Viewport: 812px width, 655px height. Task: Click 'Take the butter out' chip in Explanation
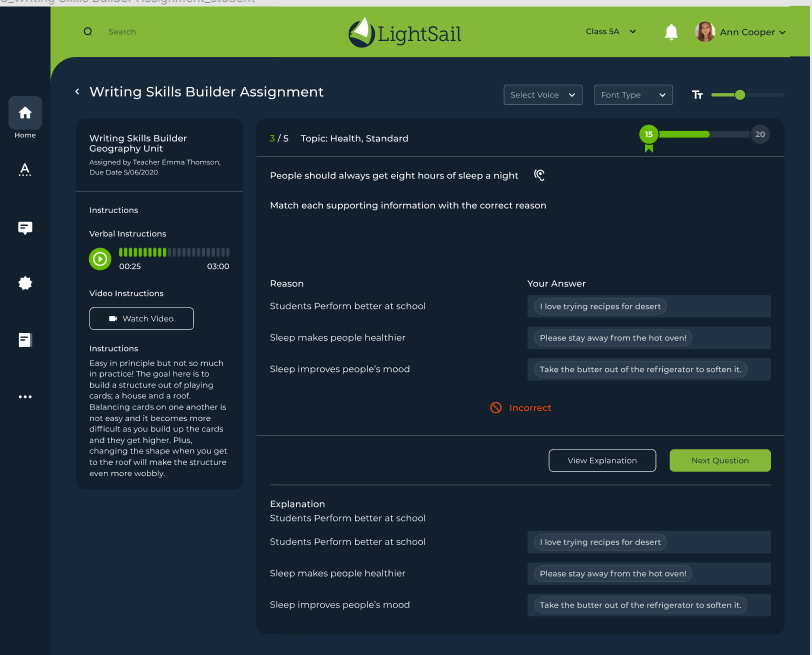pos(640,605)
